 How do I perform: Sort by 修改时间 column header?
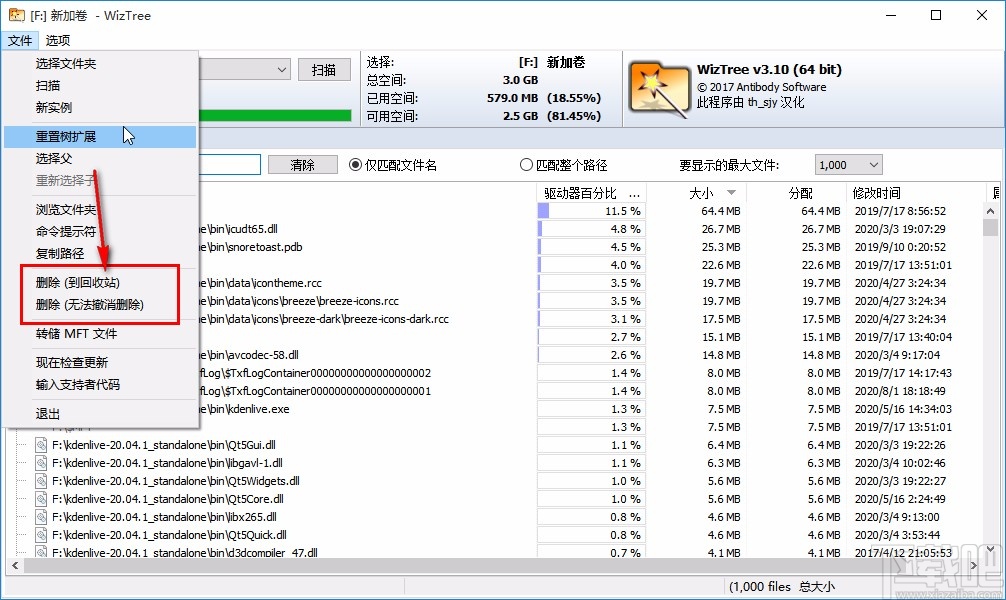pos(917,193)
